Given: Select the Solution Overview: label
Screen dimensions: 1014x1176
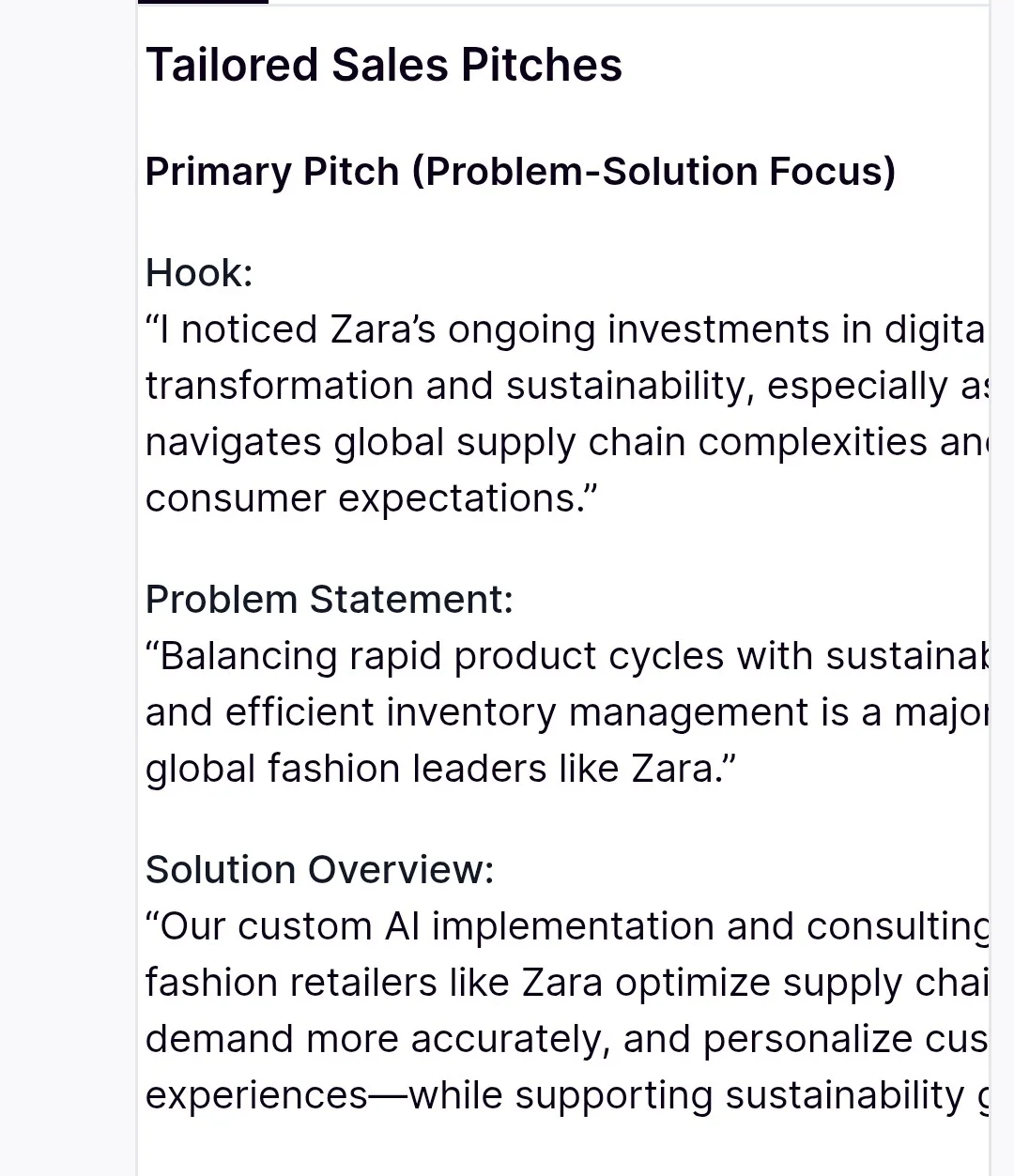Looking at the screenshot, I should [319, 870].
